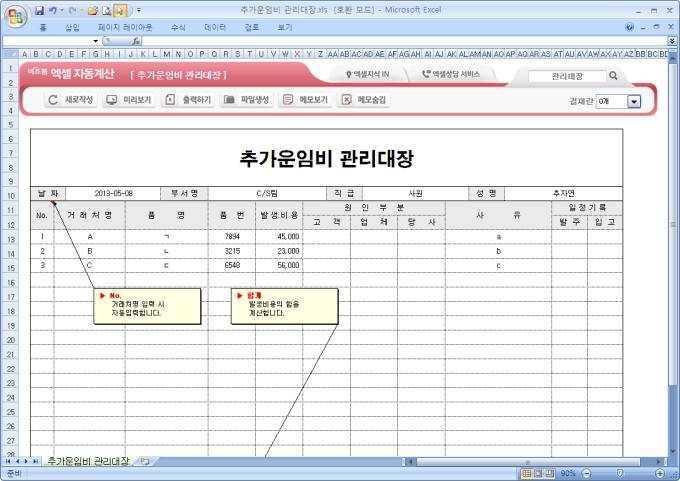The height and width of the screenshot is (481, 680).
Task: Expand the formula bar
Action: 672,41
